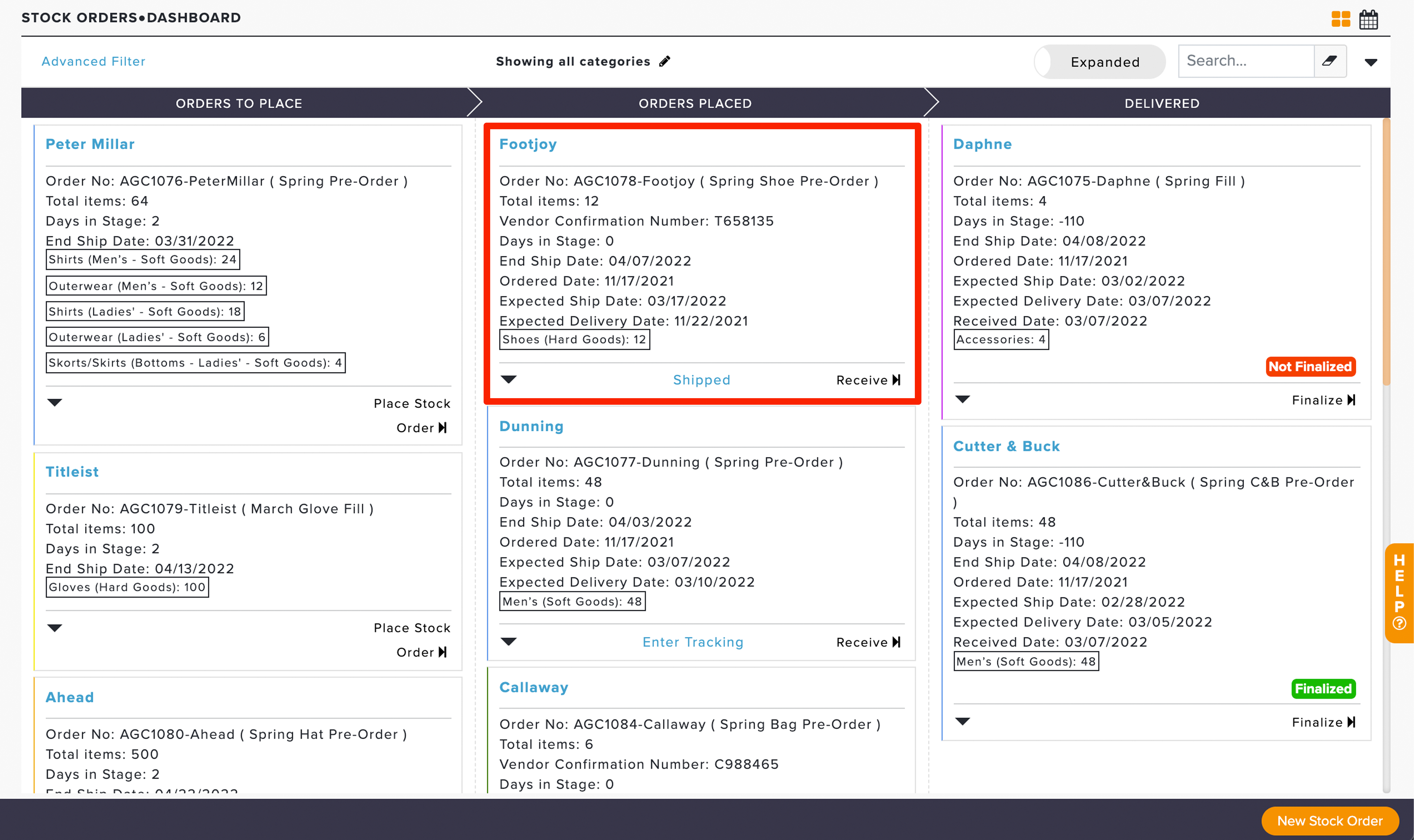Open the Ahead order title
This screenshot has width=1414, height=840.
(70, 697)
